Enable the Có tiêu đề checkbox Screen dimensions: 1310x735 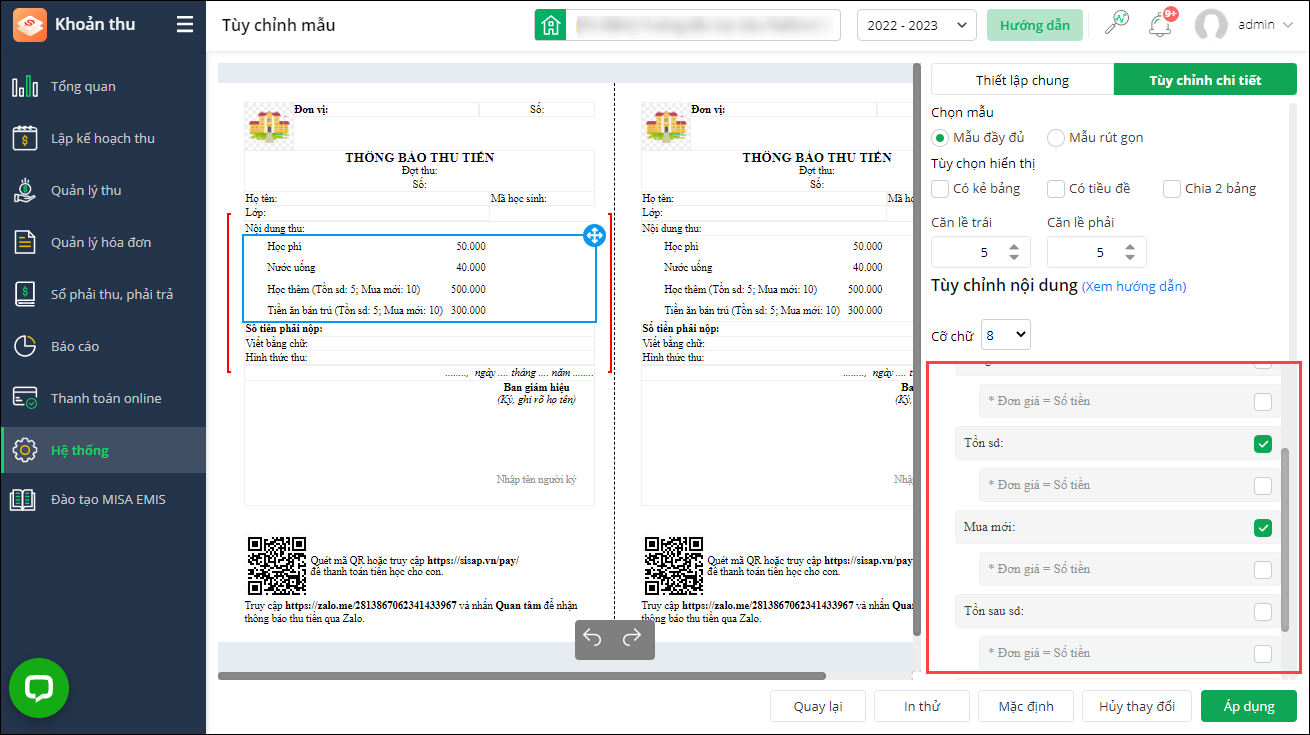tap(1056, 188)
